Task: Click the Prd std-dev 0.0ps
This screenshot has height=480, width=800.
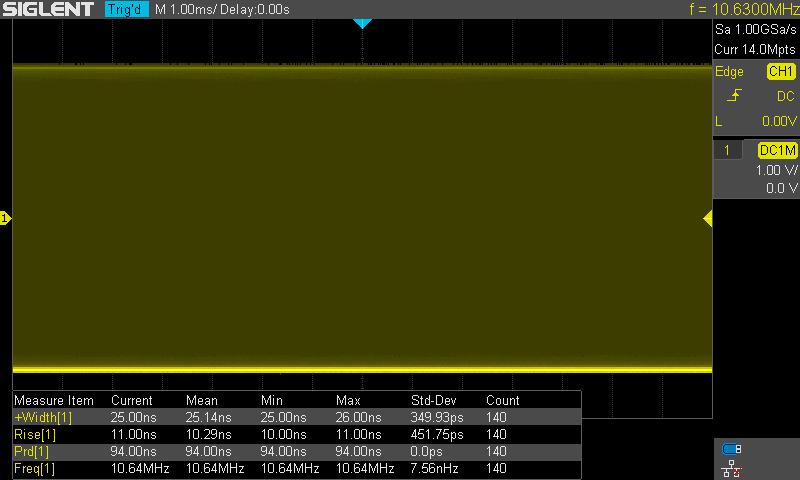Action: (x=427, y=451)
